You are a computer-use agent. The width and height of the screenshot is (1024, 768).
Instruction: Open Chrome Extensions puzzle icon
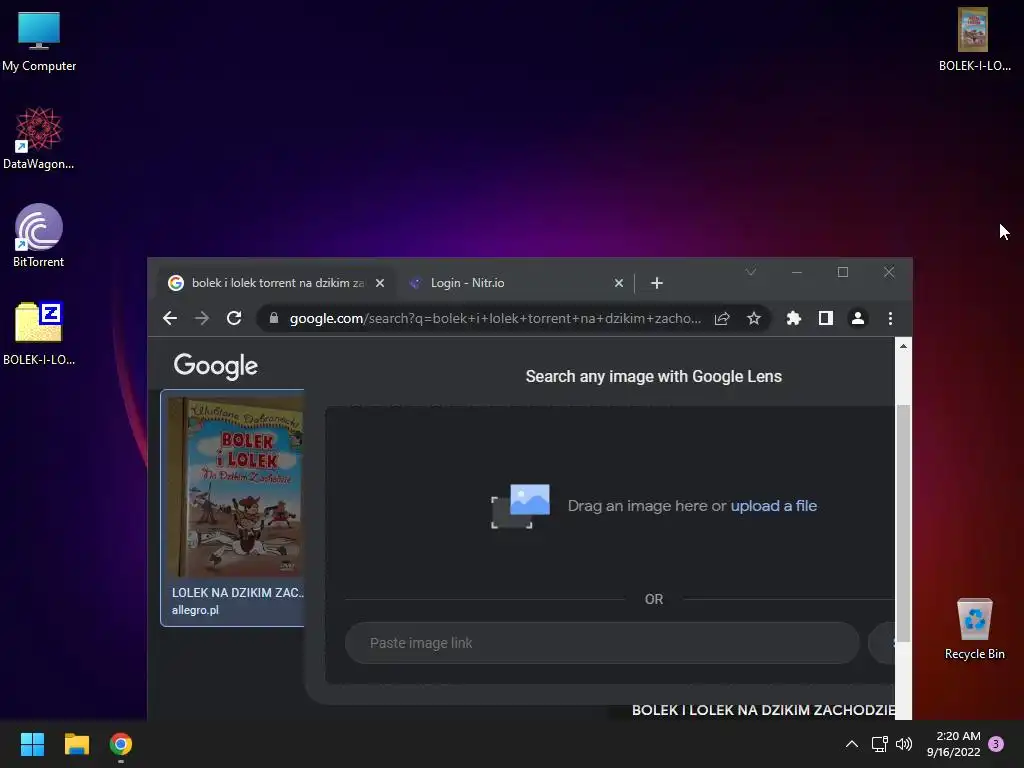793,318
